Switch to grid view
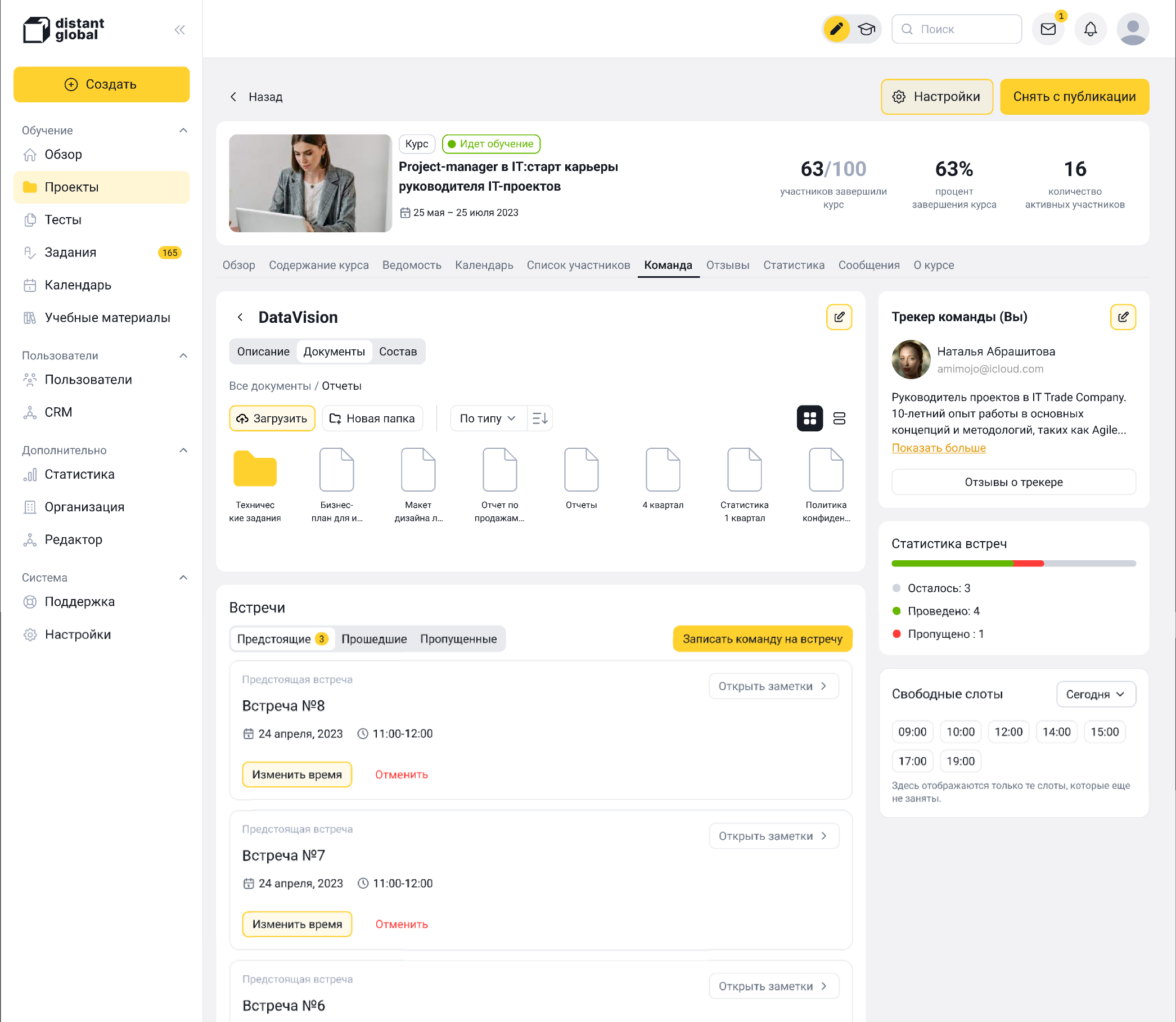The width and height of the screenshot is (1176, 1022). point(810,418)
